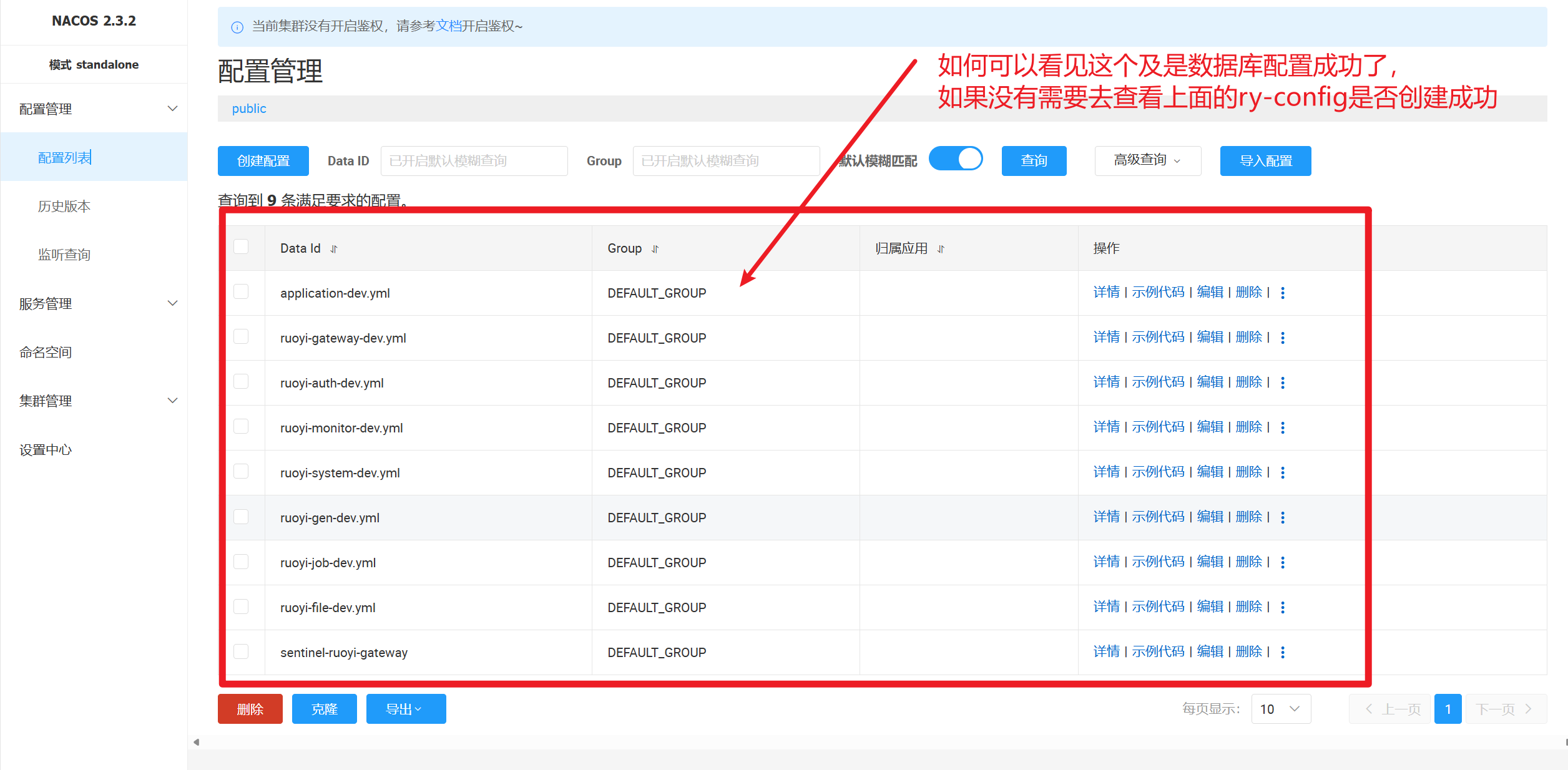Screen dimensions: 1568x770
Task: Select the ruoyi-auth-dev.yml row checkbox
Action: click(x=241, y=382)
